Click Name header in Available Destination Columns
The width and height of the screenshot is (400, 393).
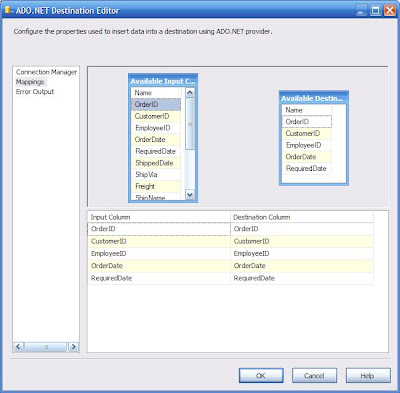pyautogui.click(x=307, y=110)
